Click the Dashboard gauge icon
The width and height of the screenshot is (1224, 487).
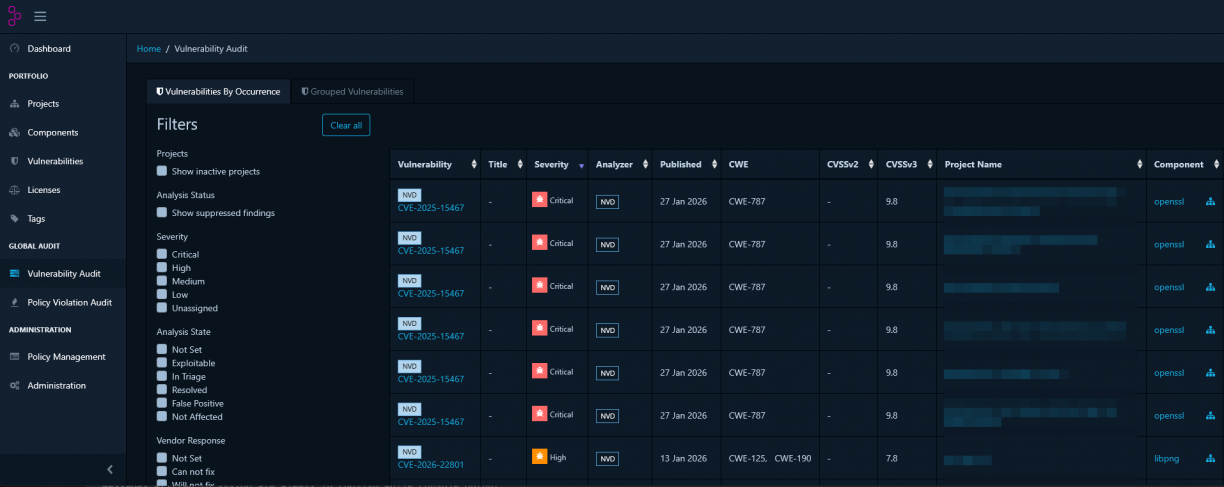coord(14,48)
